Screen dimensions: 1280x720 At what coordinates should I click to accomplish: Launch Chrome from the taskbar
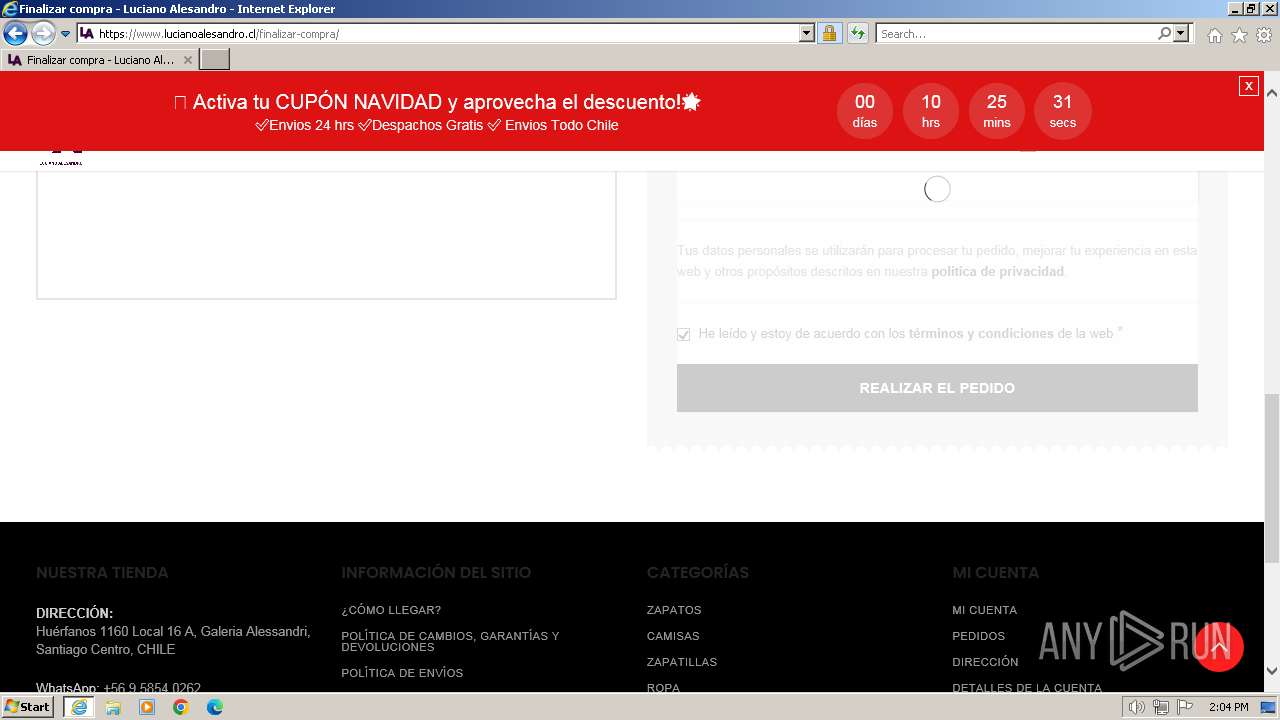(181, 707)
